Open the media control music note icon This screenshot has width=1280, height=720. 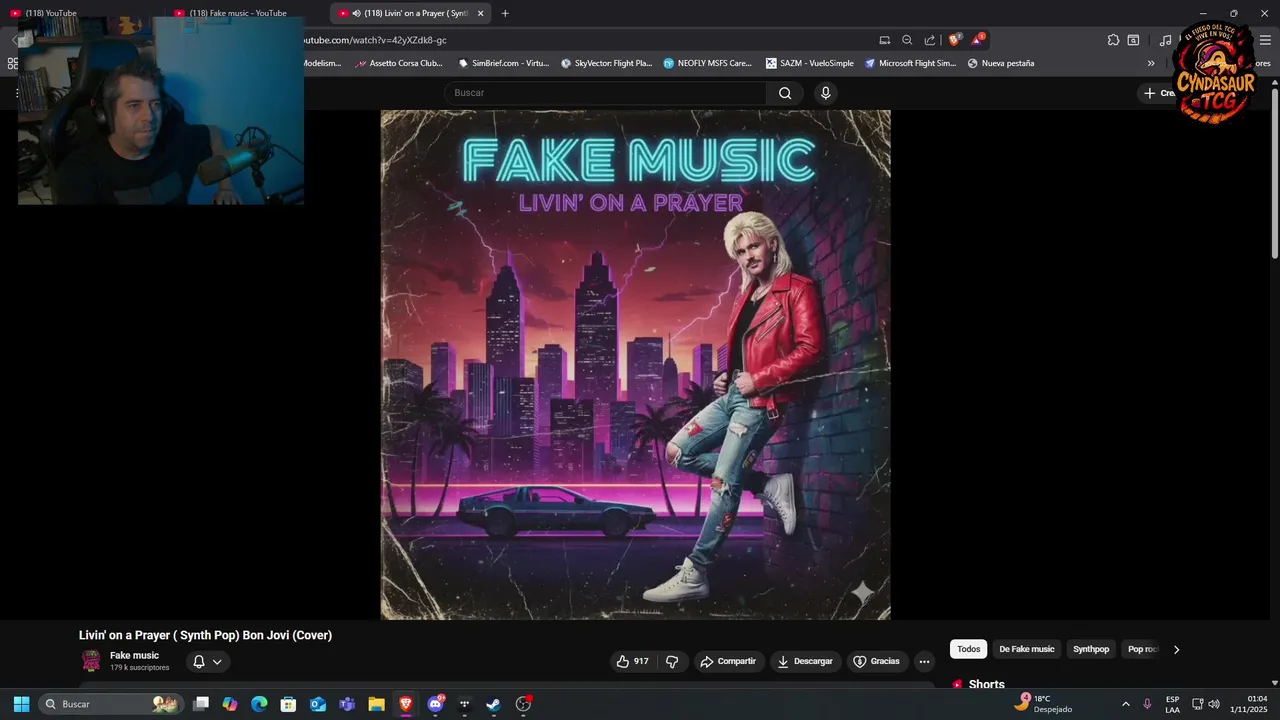click(x=1165, y=40)
